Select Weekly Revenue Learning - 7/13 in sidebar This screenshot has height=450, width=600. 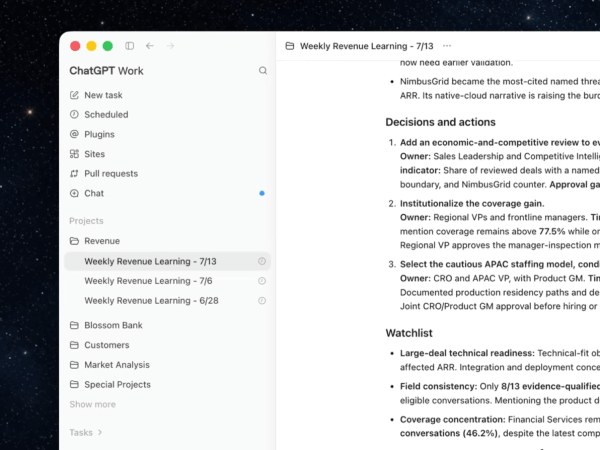(167, 261)
